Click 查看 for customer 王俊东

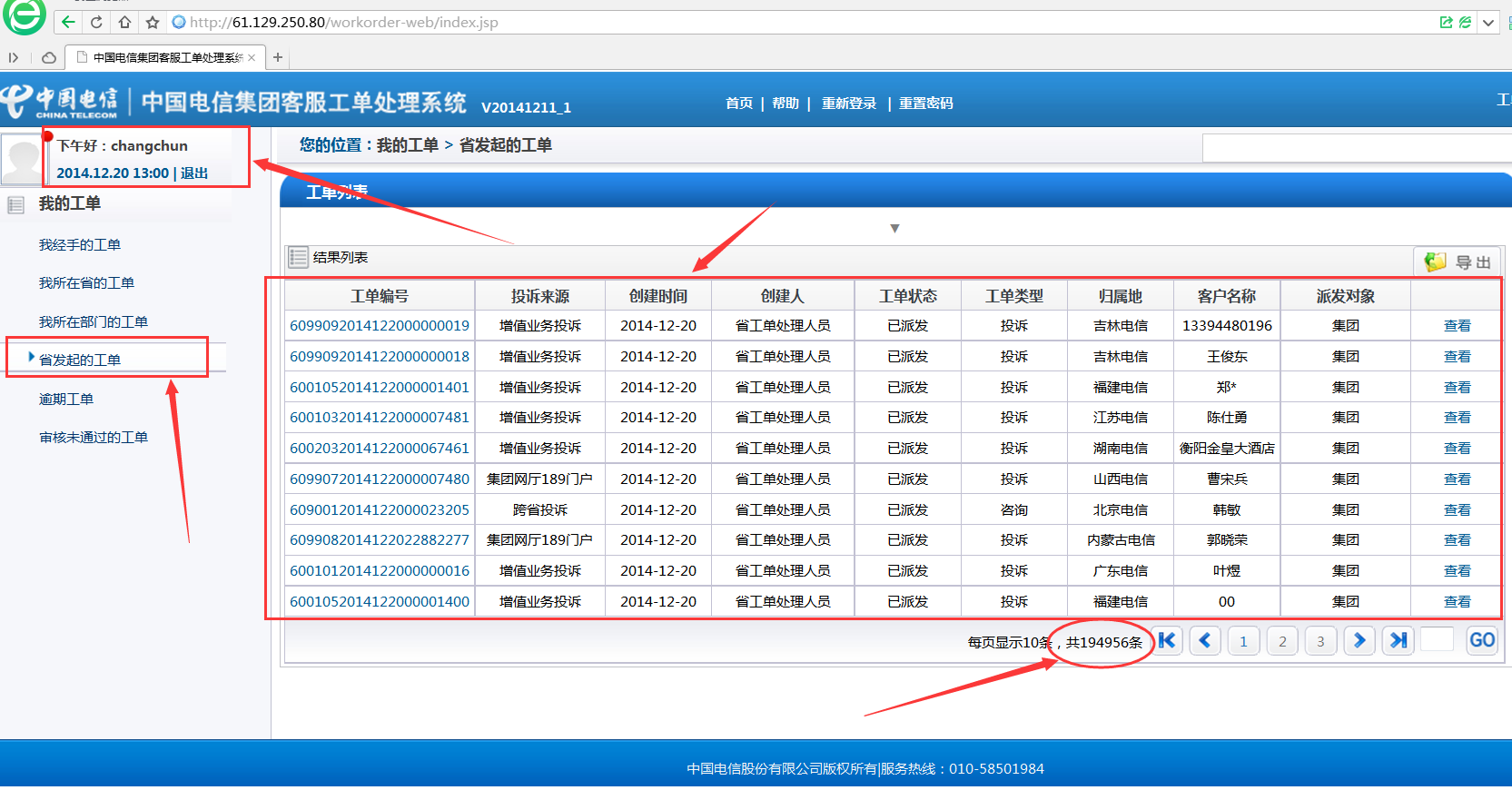click(1458, 356)
